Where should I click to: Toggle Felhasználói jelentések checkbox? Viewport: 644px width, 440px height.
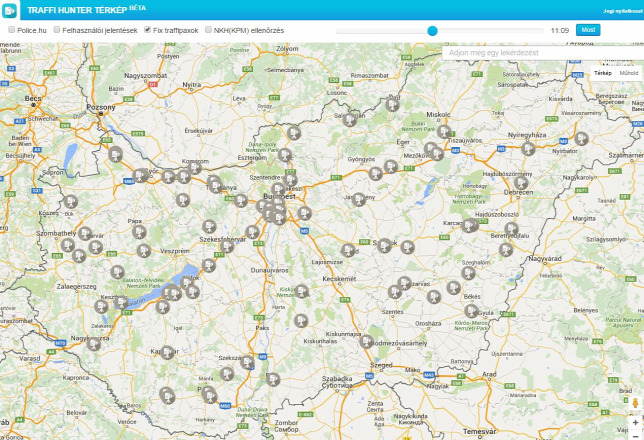click(57, 30)
